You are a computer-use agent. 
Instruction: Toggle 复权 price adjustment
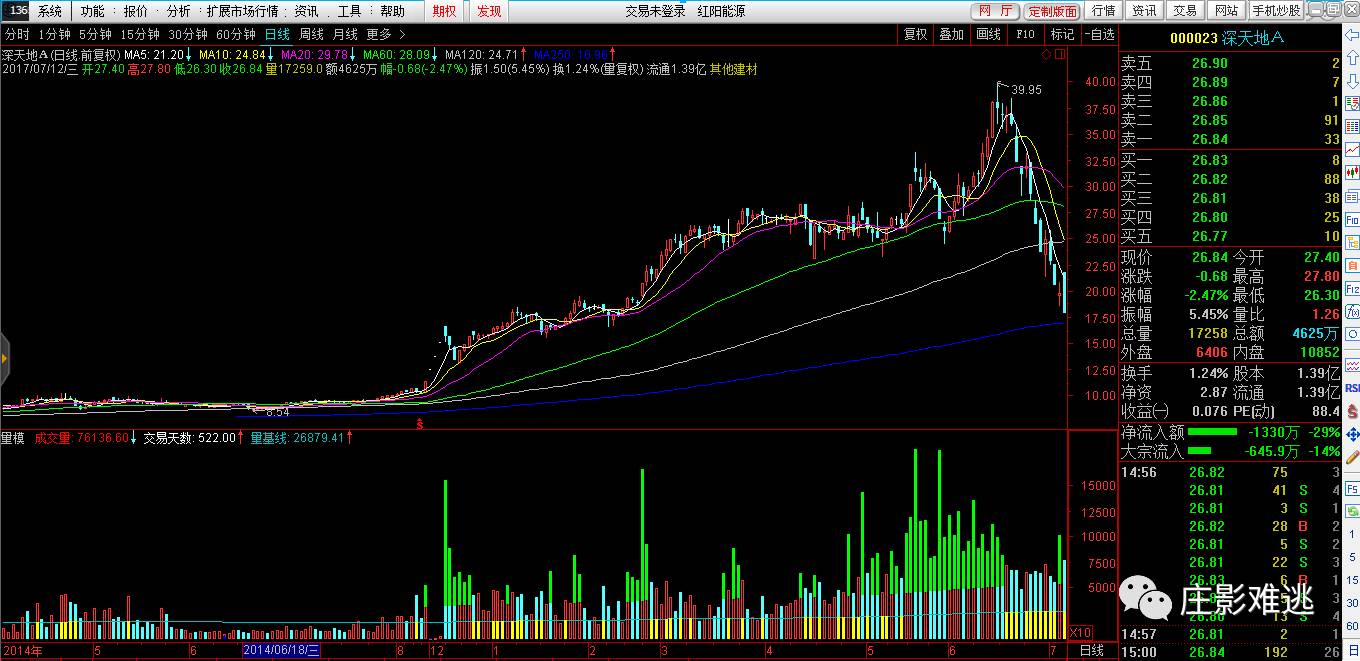coord(915,34)
